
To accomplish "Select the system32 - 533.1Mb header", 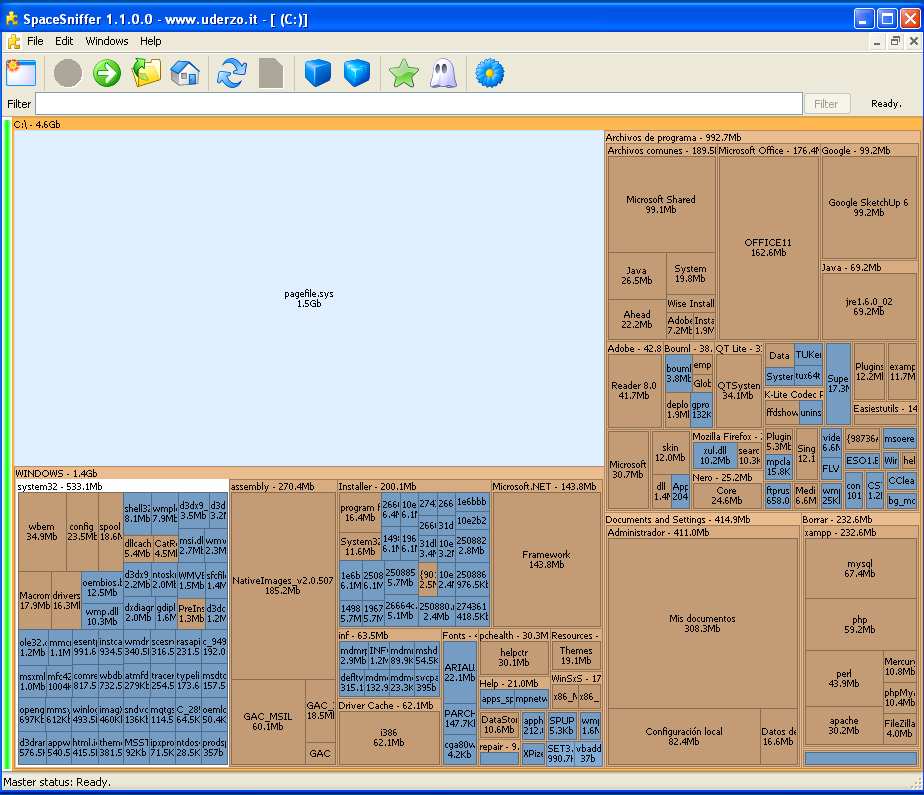I will [x=123, y=487].
